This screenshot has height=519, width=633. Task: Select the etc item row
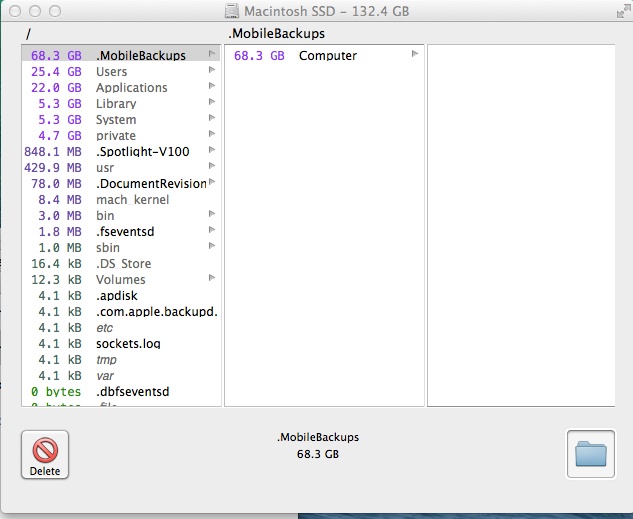(121, 327)
